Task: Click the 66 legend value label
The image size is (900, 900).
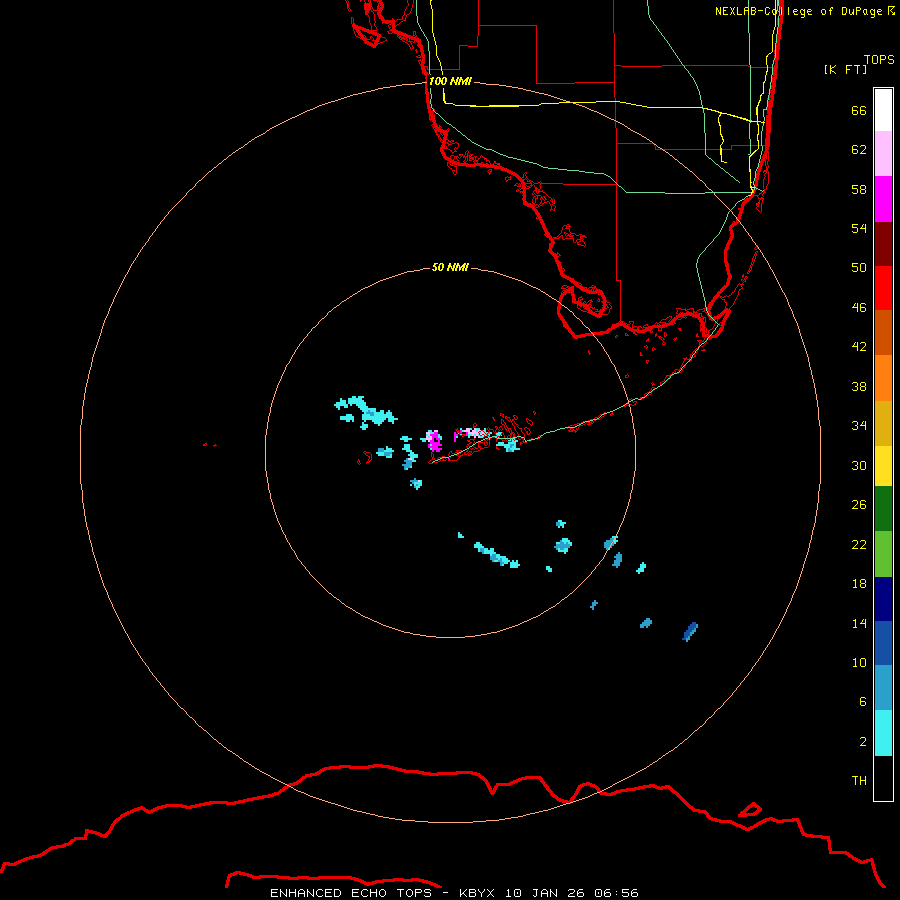Action: 859,110
